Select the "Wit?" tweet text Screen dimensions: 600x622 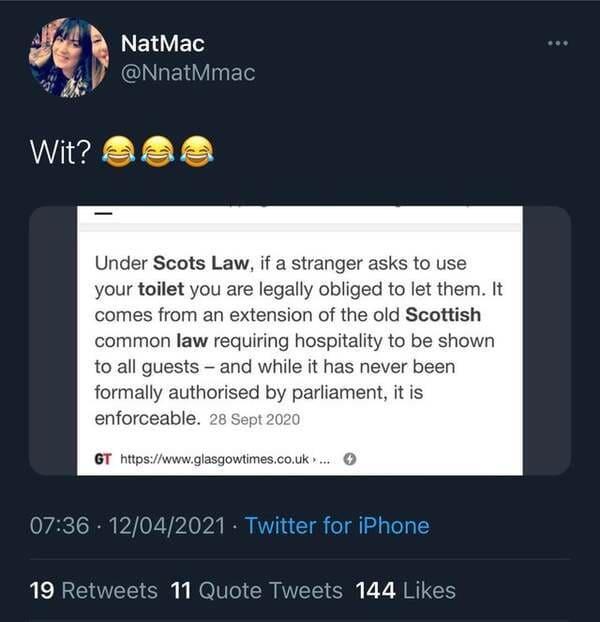pyautogui.click(x=60, y=152)
